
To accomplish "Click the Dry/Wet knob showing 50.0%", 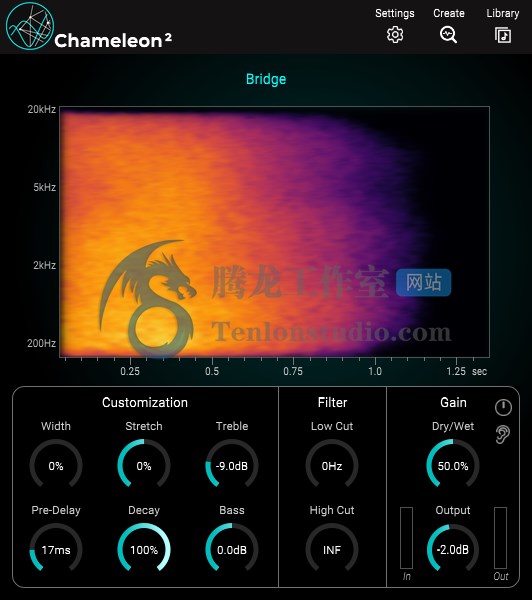I will point(453,465).
